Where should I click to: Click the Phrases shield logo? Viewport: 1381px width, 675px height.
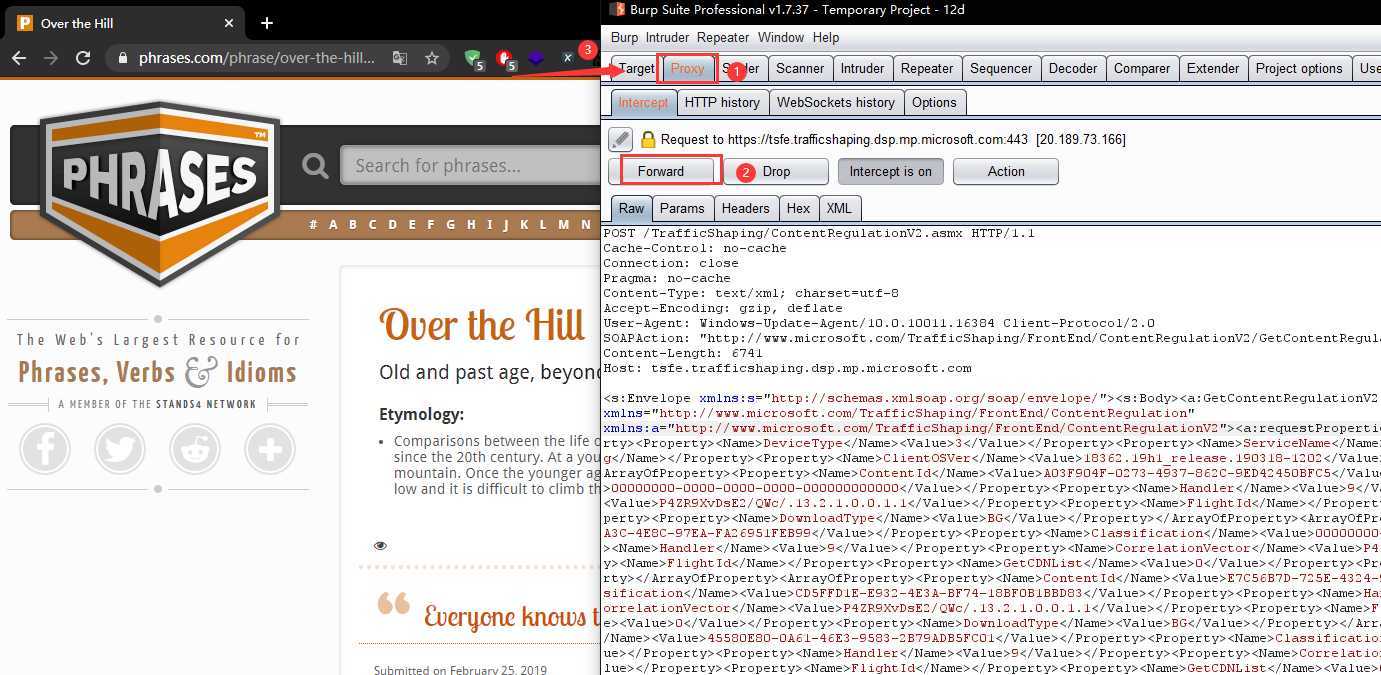click(160, 192)
